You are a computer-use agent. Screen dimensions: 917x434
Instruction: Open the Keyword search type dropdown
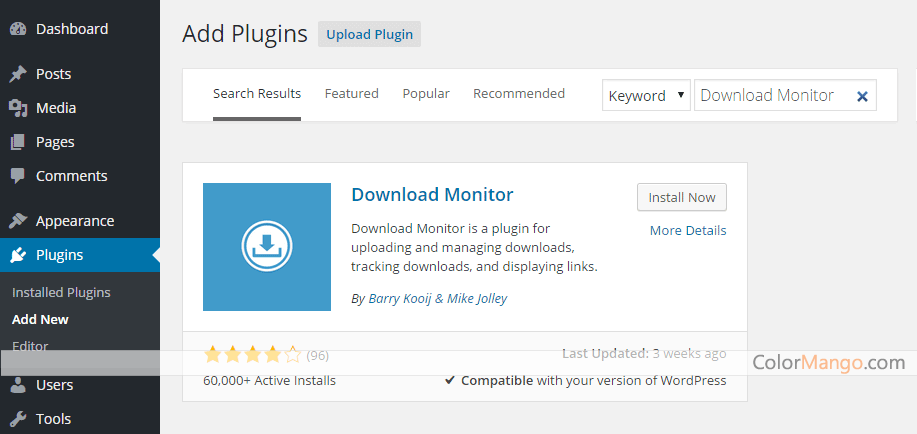pyautogui.click(x=646, y=96)
